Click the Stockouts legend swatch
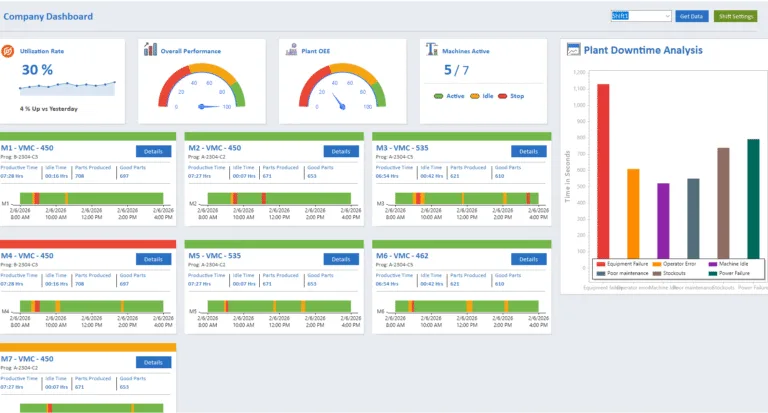The height and width of the screenshot is (413, 768). click(657, 273)
